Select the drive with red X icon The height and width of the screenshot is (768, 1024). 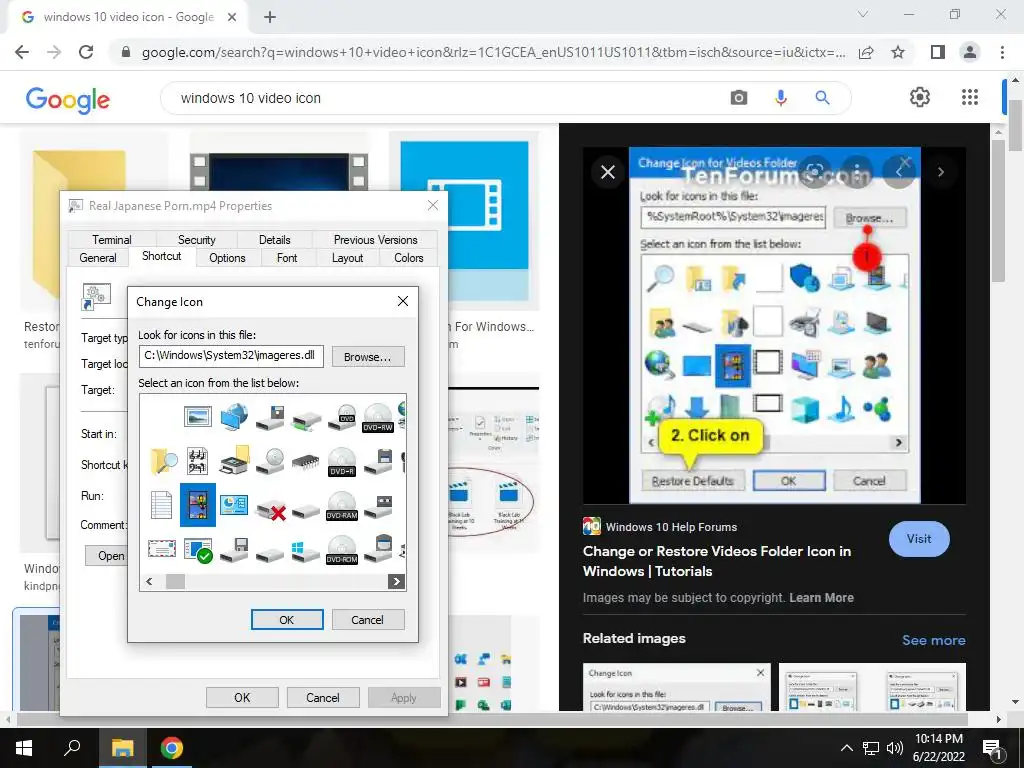click(x=270, y=509)
